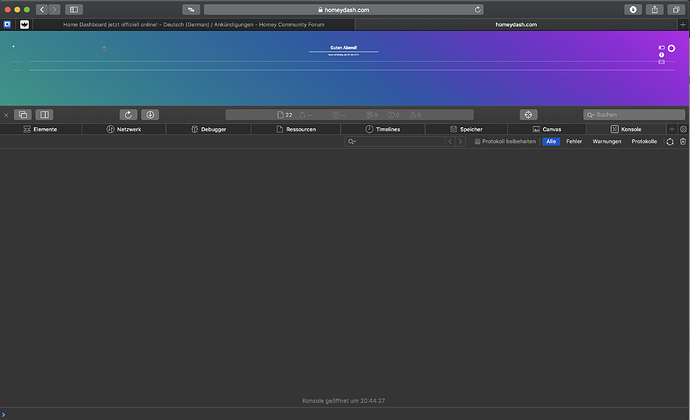Select the homeydash.com tab
Viewport: 690px width, 420px height.
click(x=516, y=25)
